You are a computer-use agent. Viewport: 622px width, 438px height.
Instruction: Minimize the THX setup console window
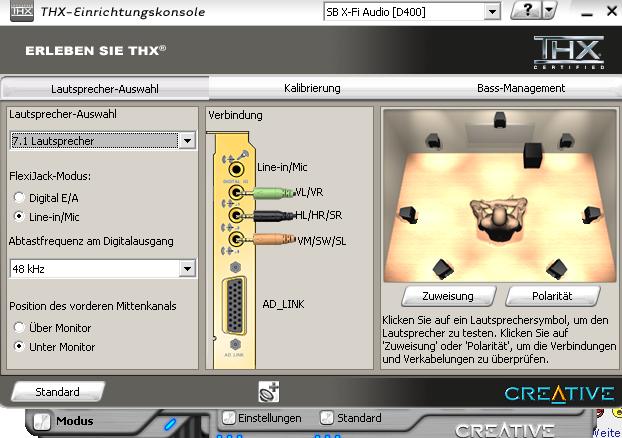pyautogui.click(x=587, y=12)
